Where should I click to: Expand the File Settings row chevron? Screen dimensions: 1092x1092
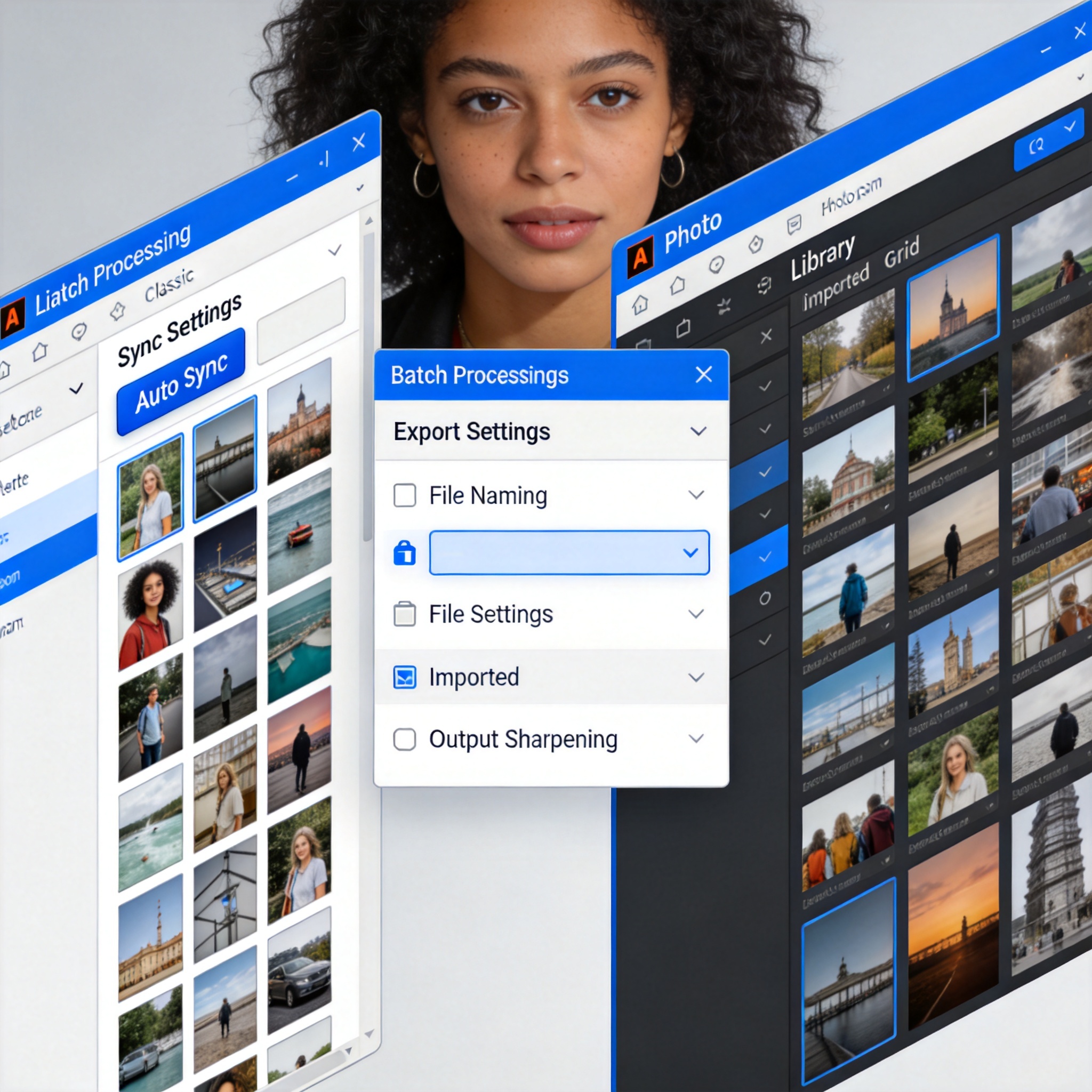696,614
